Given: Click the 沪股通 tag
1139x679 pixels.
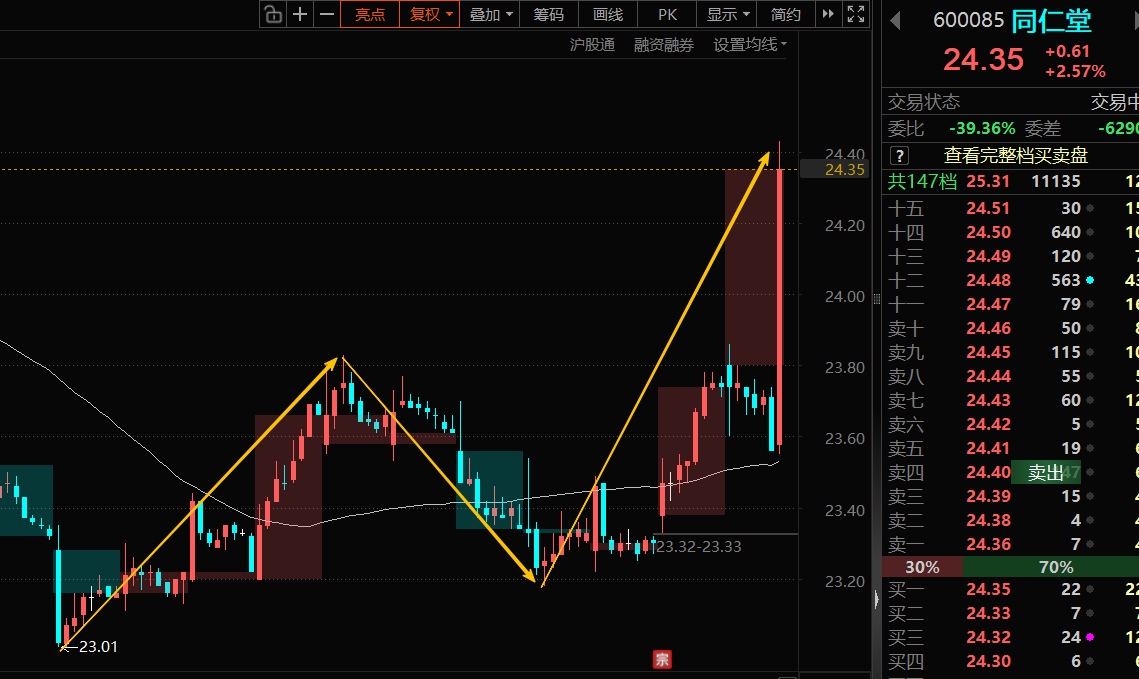Looking at the screenshot, I should [x=592, y=45].
